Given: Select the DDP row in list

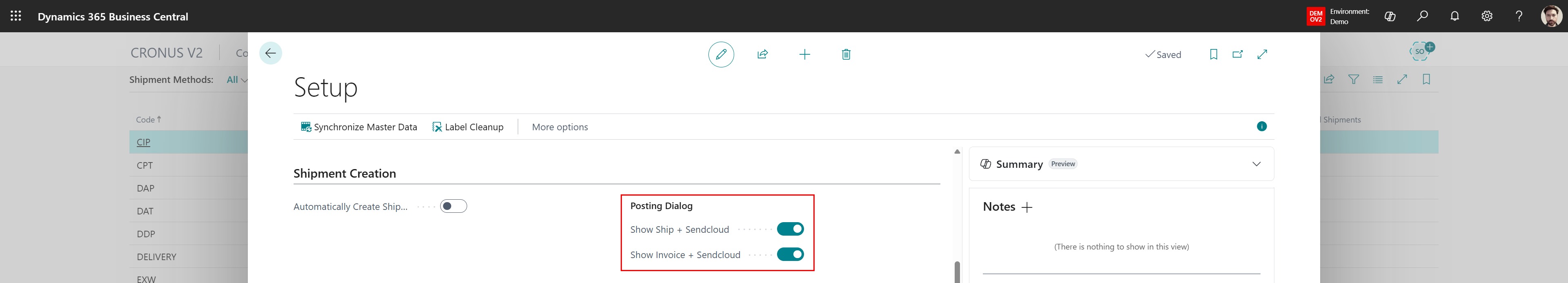Looking at the screenshot, I should [188, 234].
